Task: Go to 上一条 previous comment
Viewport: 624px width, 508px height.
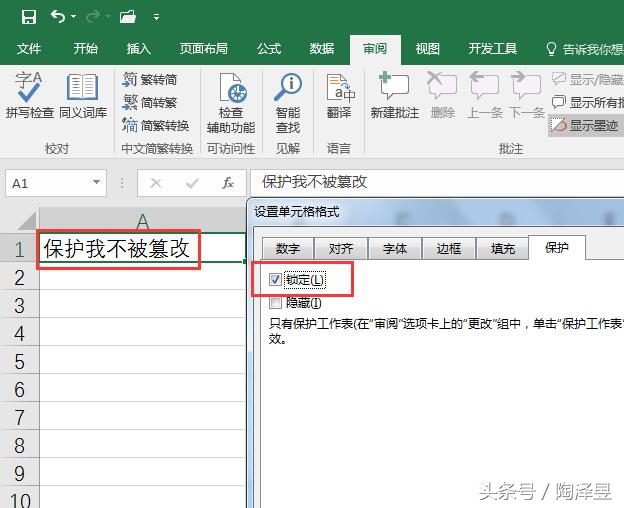Action: [x=484, y=95]
